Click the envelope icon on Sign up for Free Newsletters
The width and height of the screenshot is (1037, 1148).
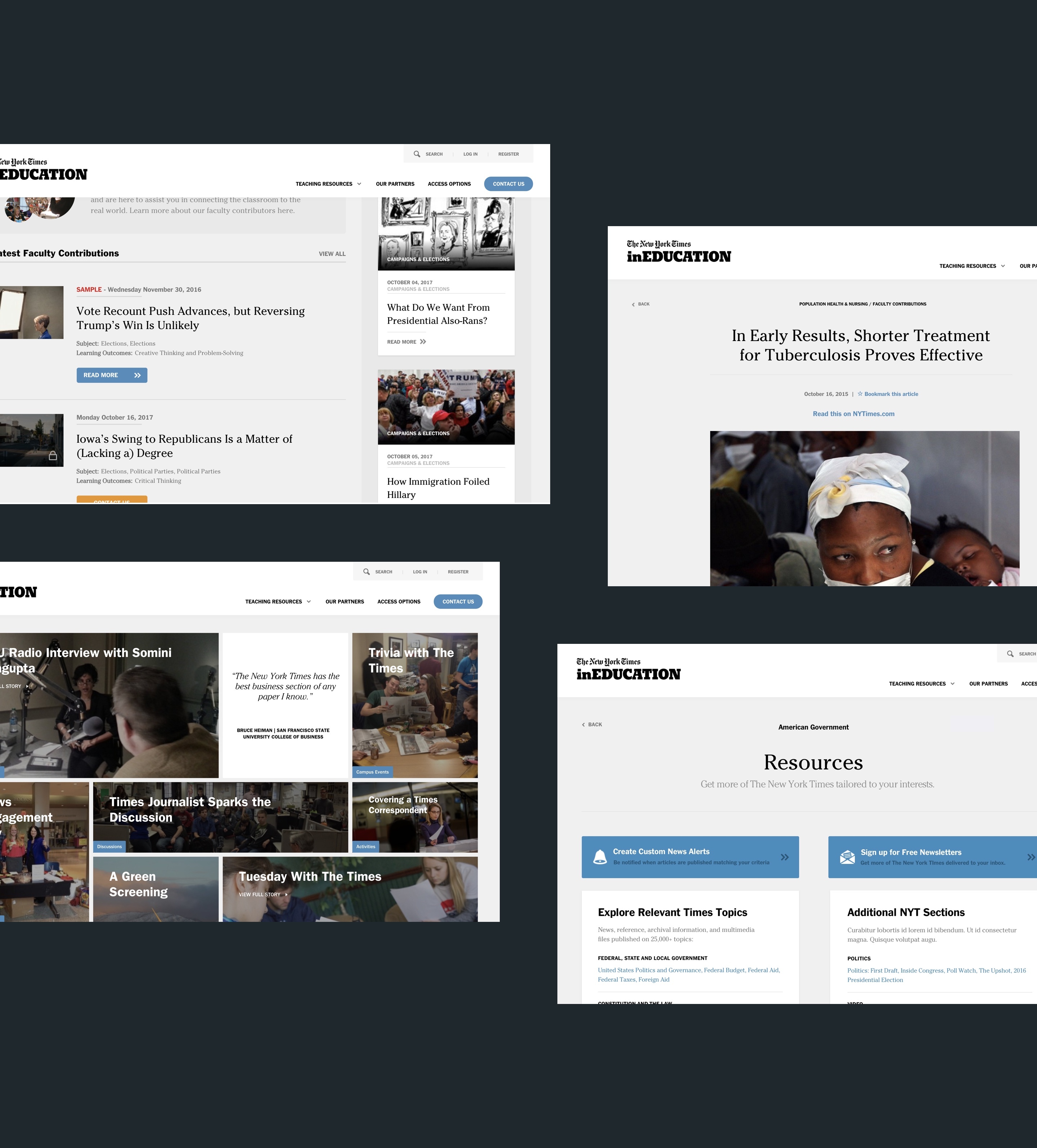tap(847, 856)
